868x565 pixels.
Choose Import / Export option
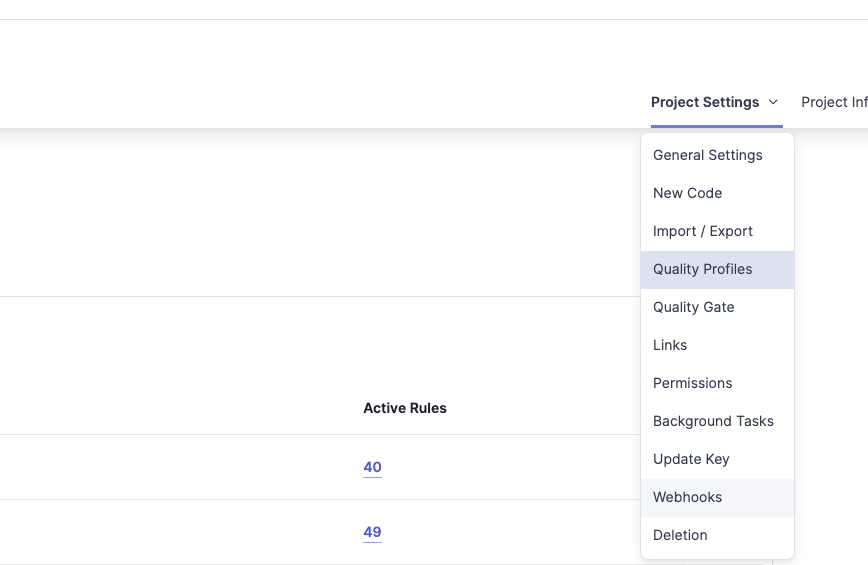(x=717, y=231)
